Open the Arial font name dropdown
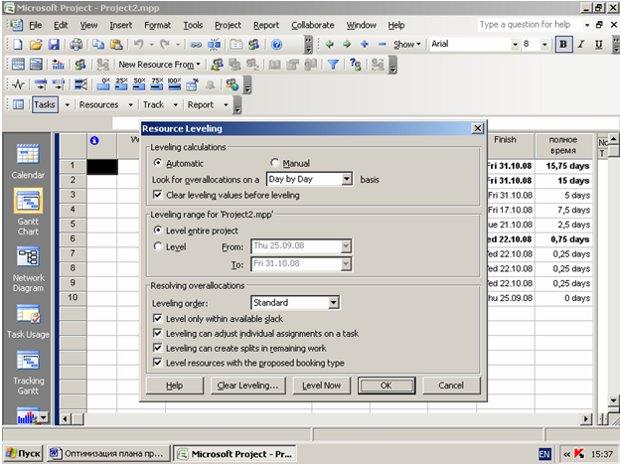Screen dimensions: 620x464 tap(515, 44)
